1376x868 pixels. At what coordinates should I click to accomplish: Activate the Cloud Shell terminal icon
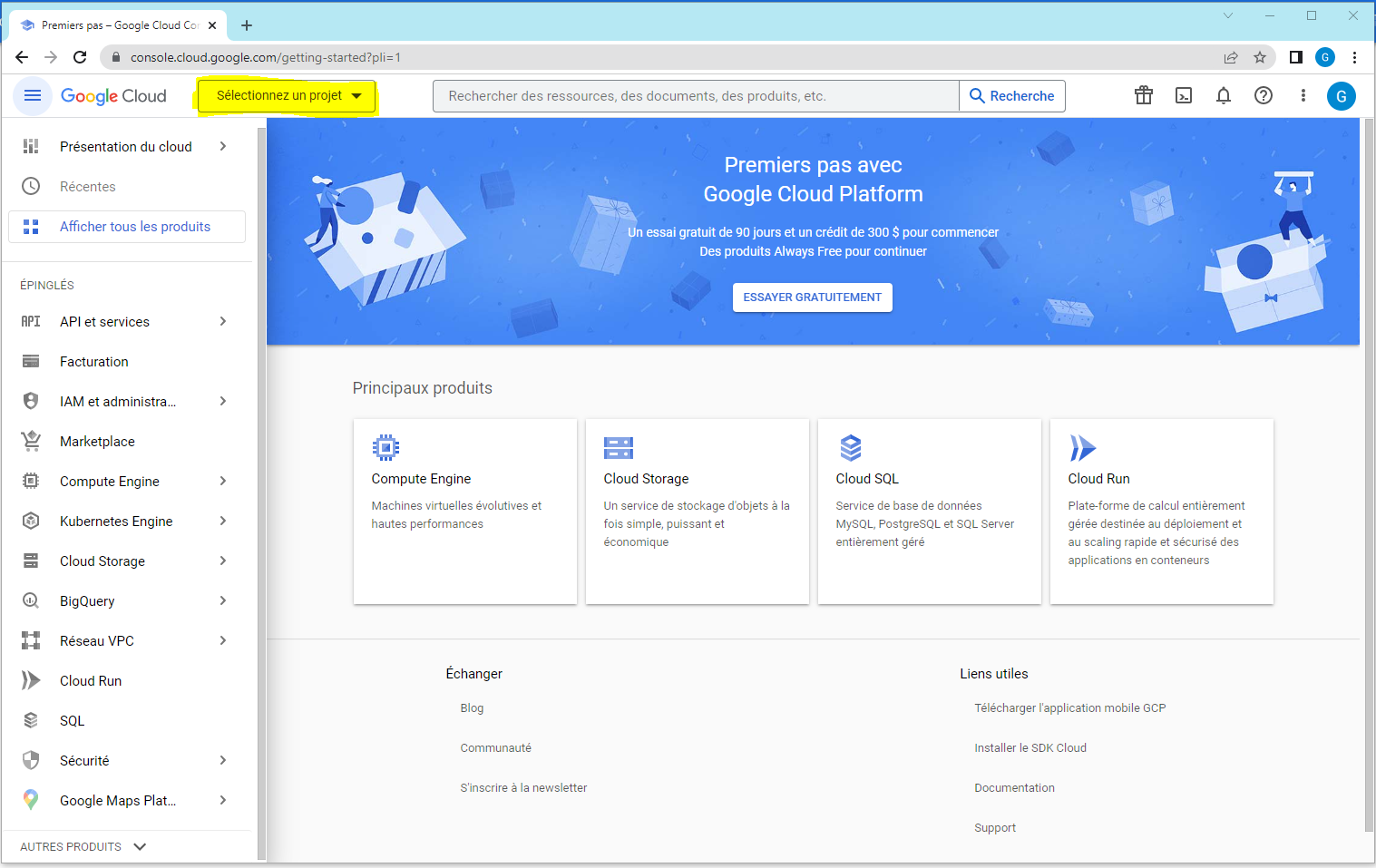click(x=1184, y=95)
